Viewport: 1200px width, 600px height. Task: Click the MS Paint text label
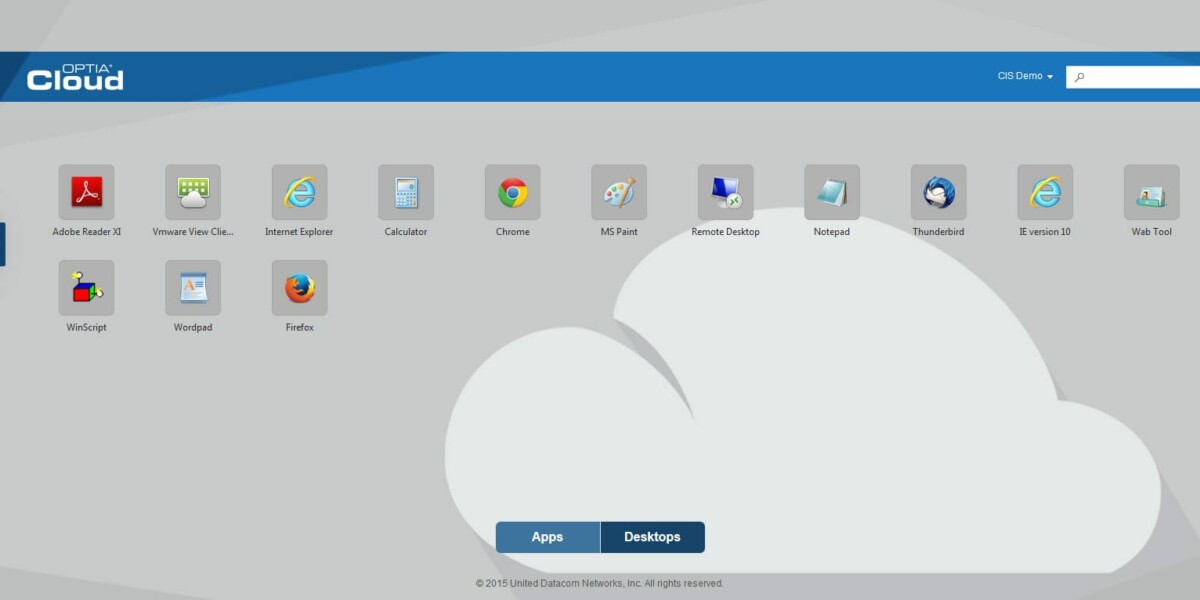[619, 232]
